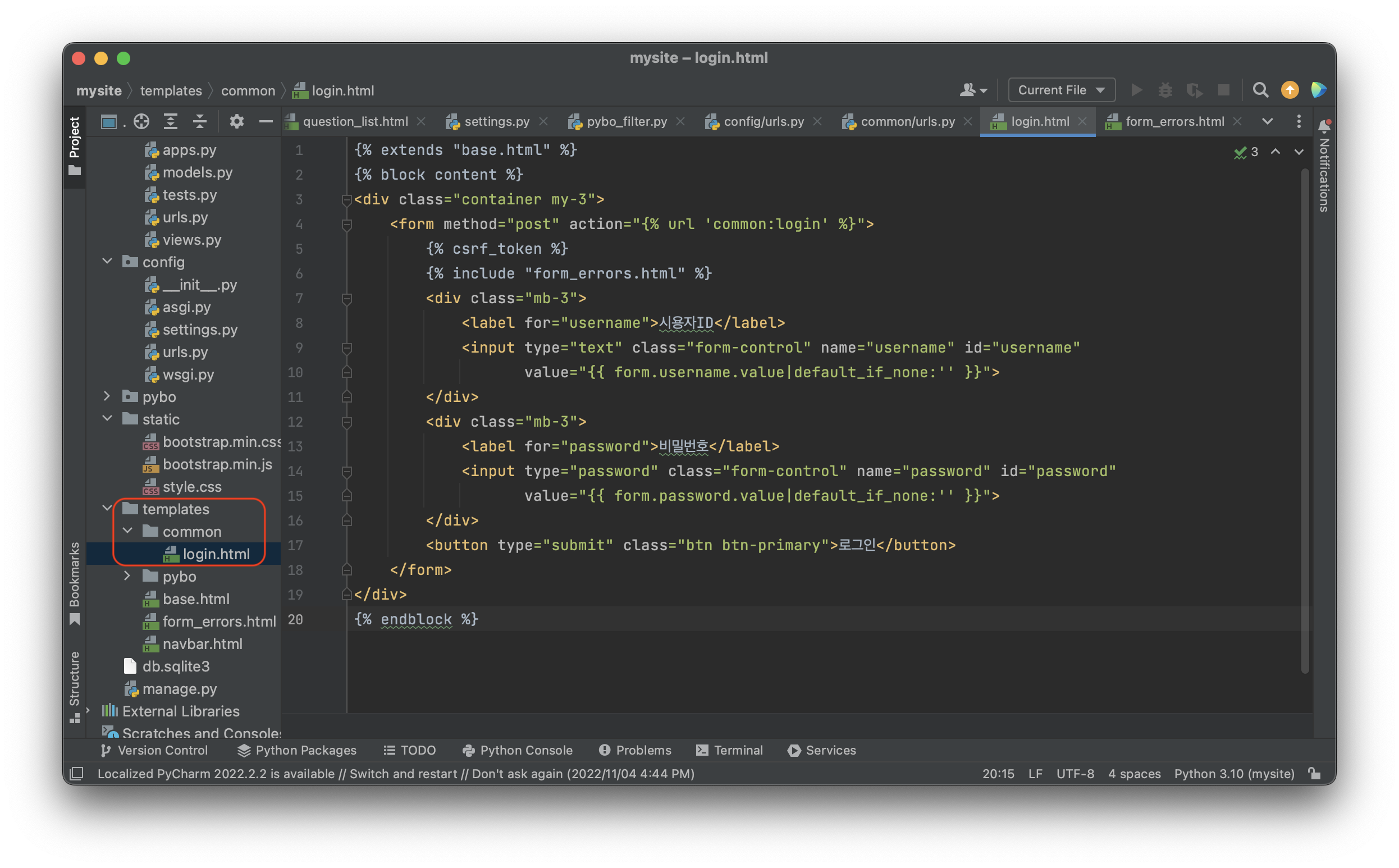Open the IDE update orange arrow icon
The height and width of the screenshot is (868, 1399).
pos(1290,90)
